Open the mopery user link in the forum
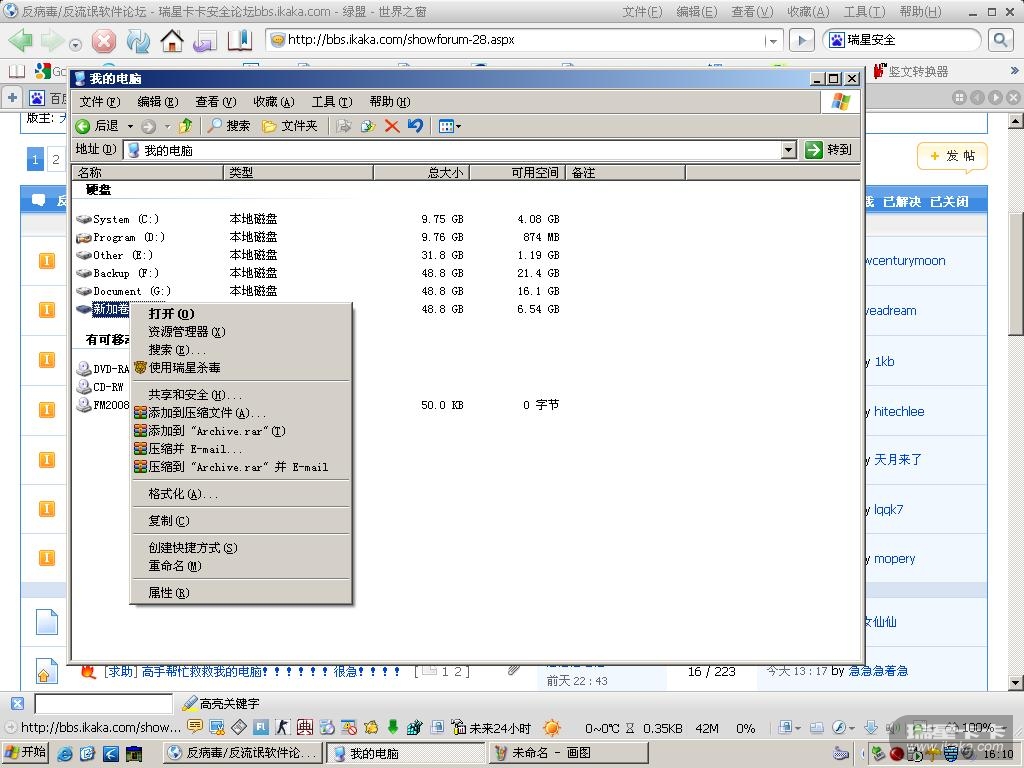This screenshot has width=1024, height=768. [x=894, y=559]
